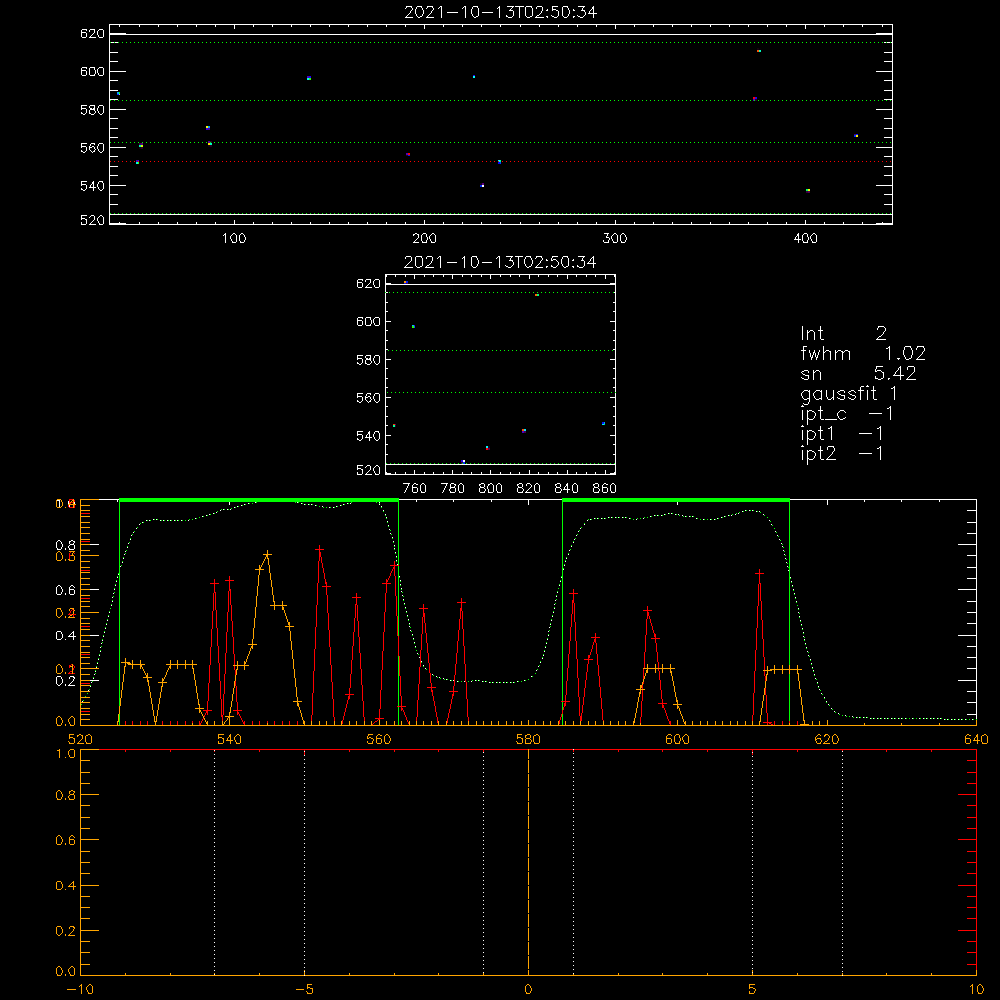Select the 'Int 2' readout line

tap(843, 334)
